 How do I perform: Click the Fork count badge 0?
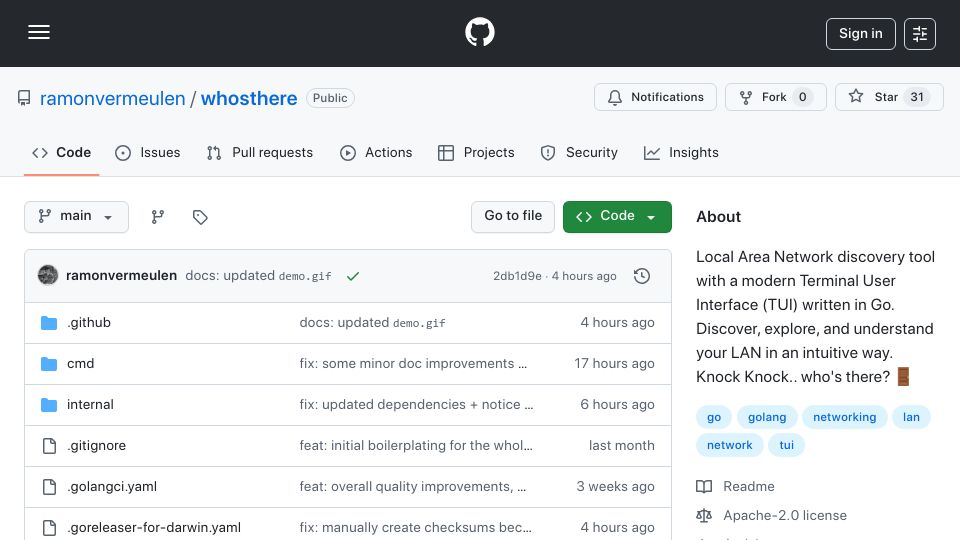coord(802,97)
